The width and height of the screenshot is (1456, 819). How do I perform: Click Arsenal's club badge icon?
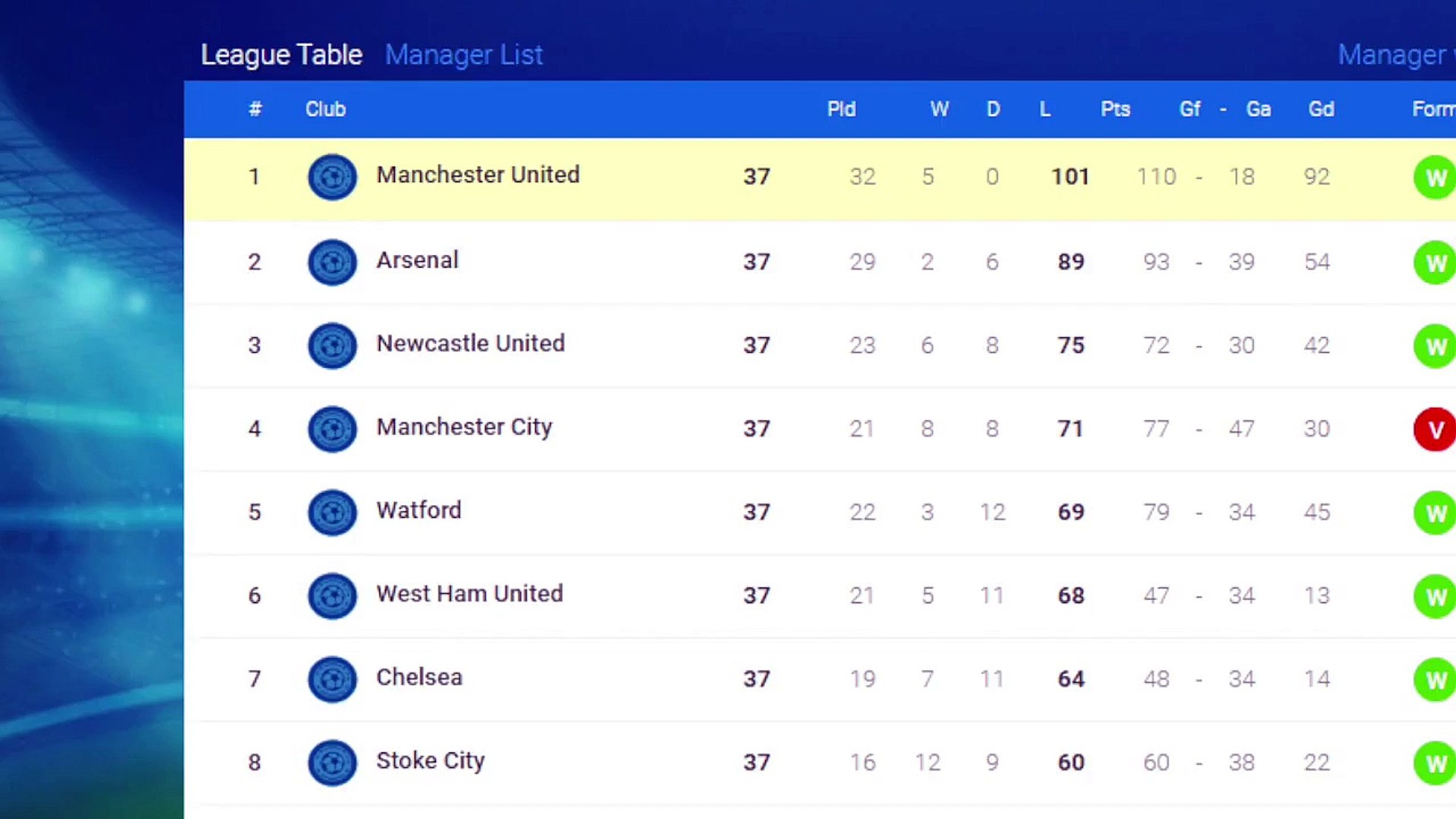(332, 262)
